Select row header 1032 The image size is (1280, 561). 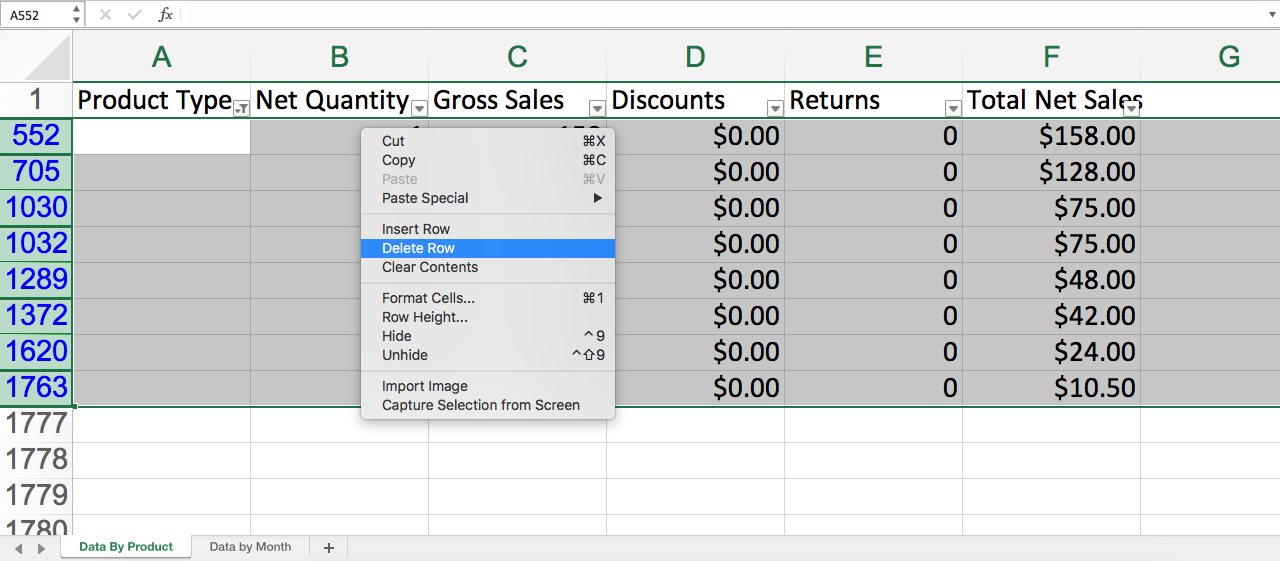point(36,243)
